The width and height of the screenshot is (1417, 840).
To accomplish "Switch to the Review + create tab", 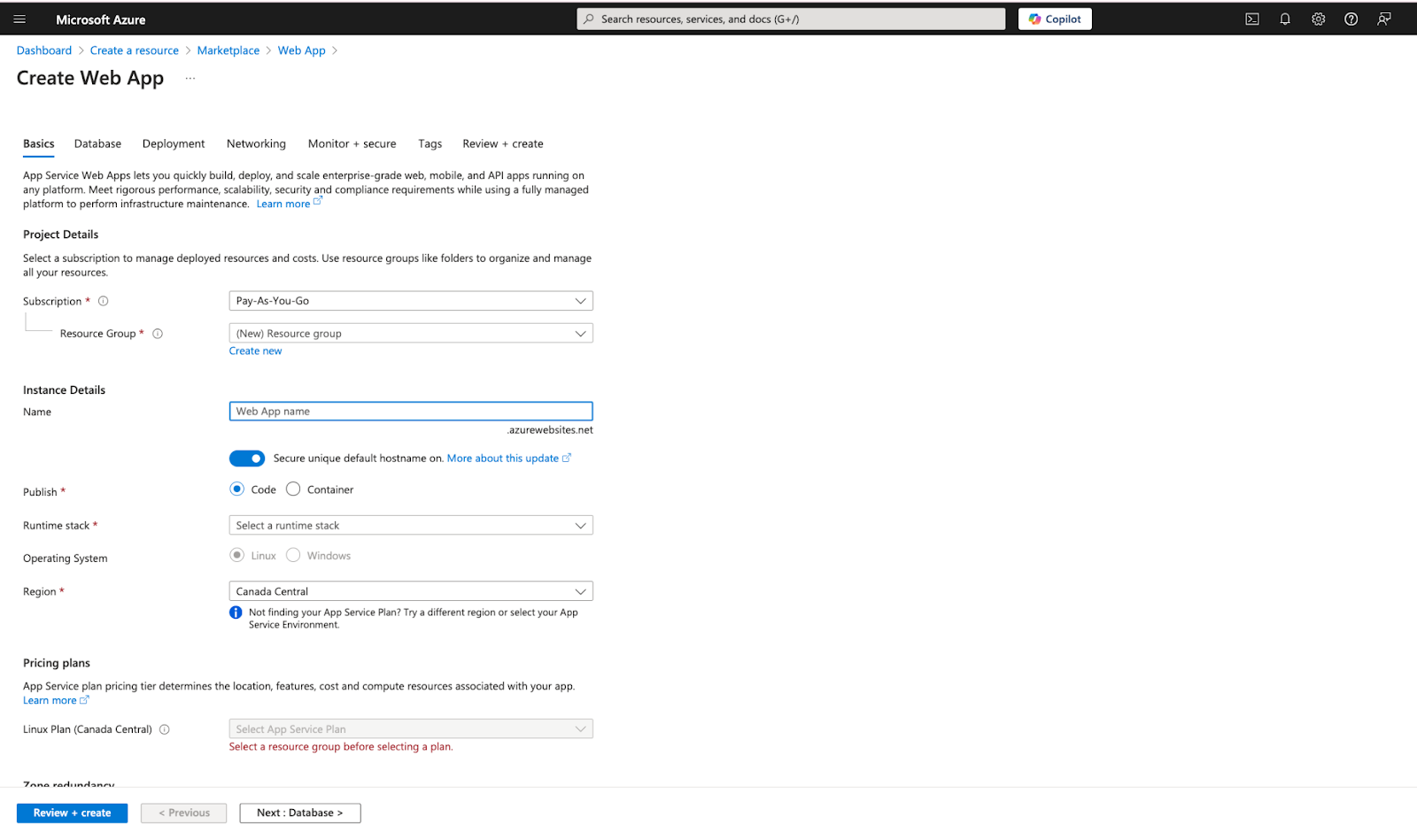I will click(x=503, y=143).
